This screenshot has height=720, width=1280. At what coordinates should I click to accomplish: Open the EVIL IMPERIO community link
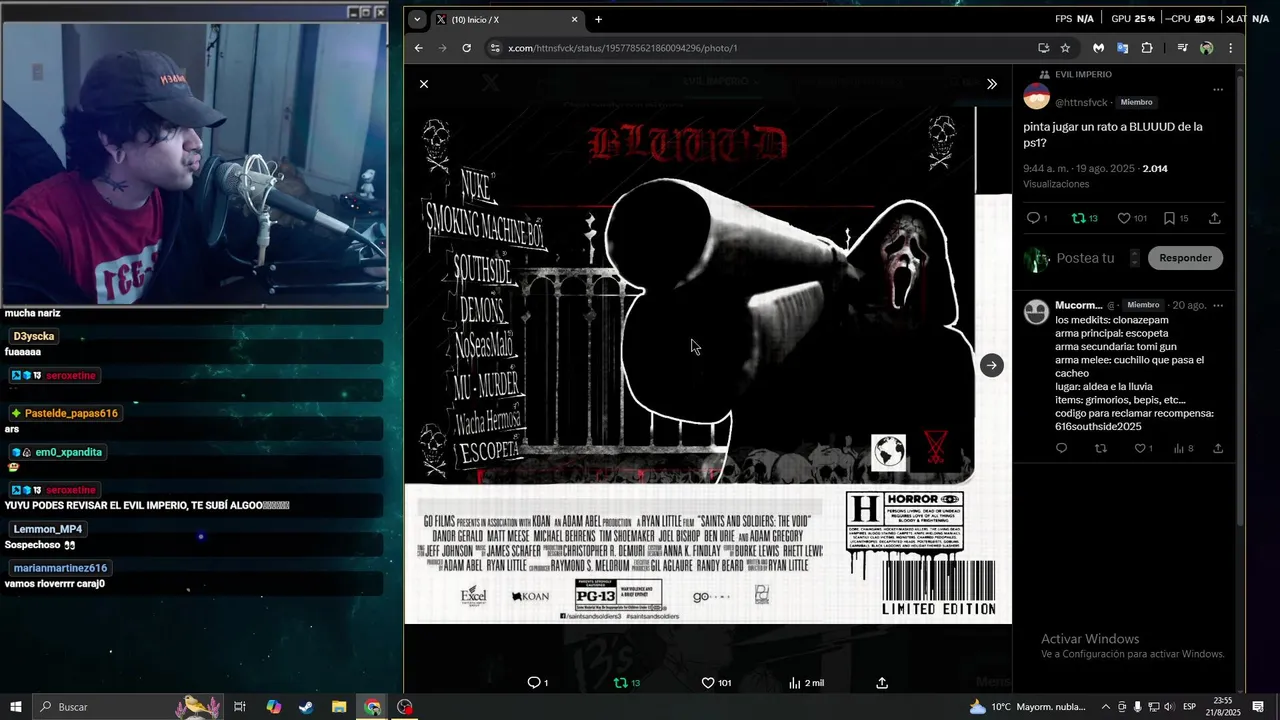click(x=1083, y=75)
